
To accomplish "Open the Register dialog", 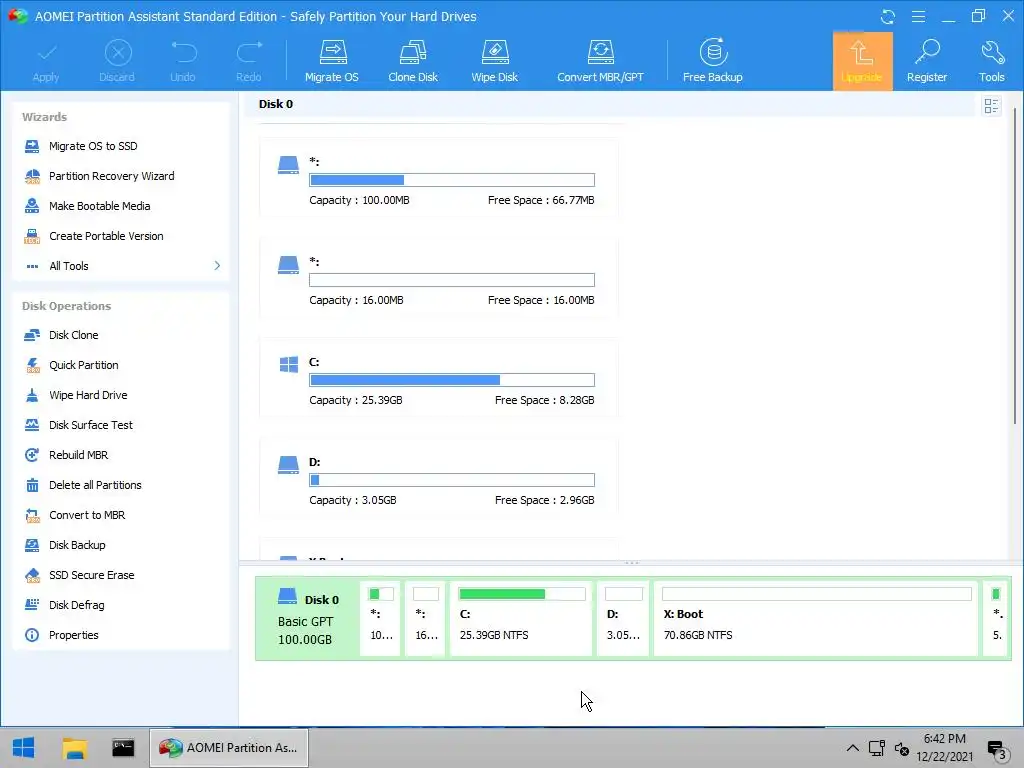I will 927,61.
